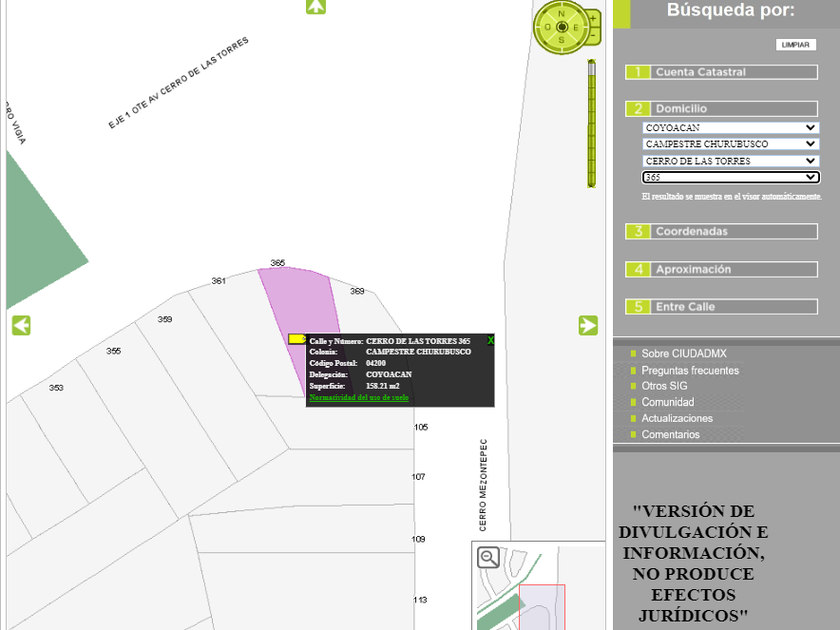Open Otros SIG link
Screen dimensions: 840x630
(664, 386)
